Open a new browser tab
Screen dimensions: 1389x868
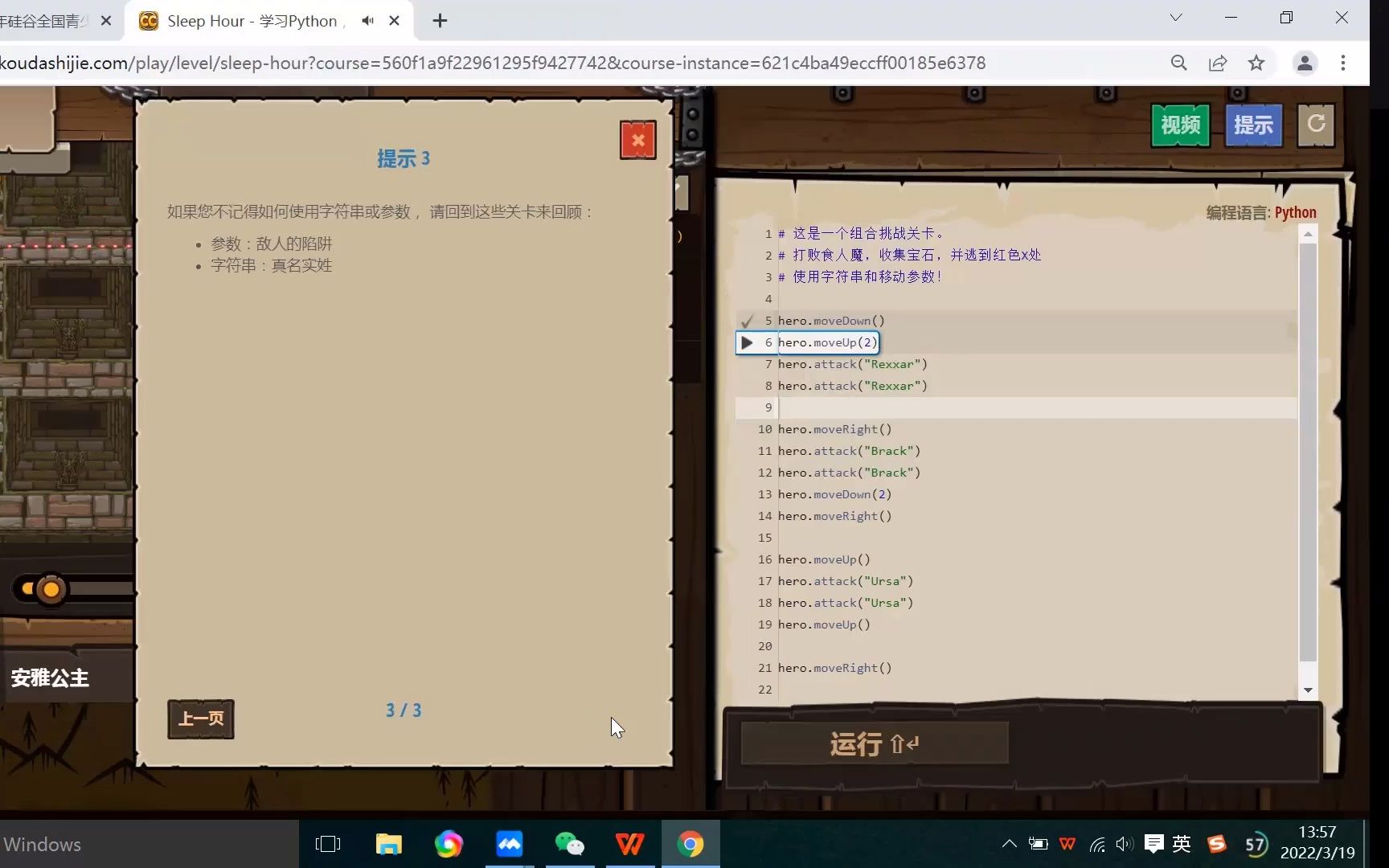coord(439,21)
